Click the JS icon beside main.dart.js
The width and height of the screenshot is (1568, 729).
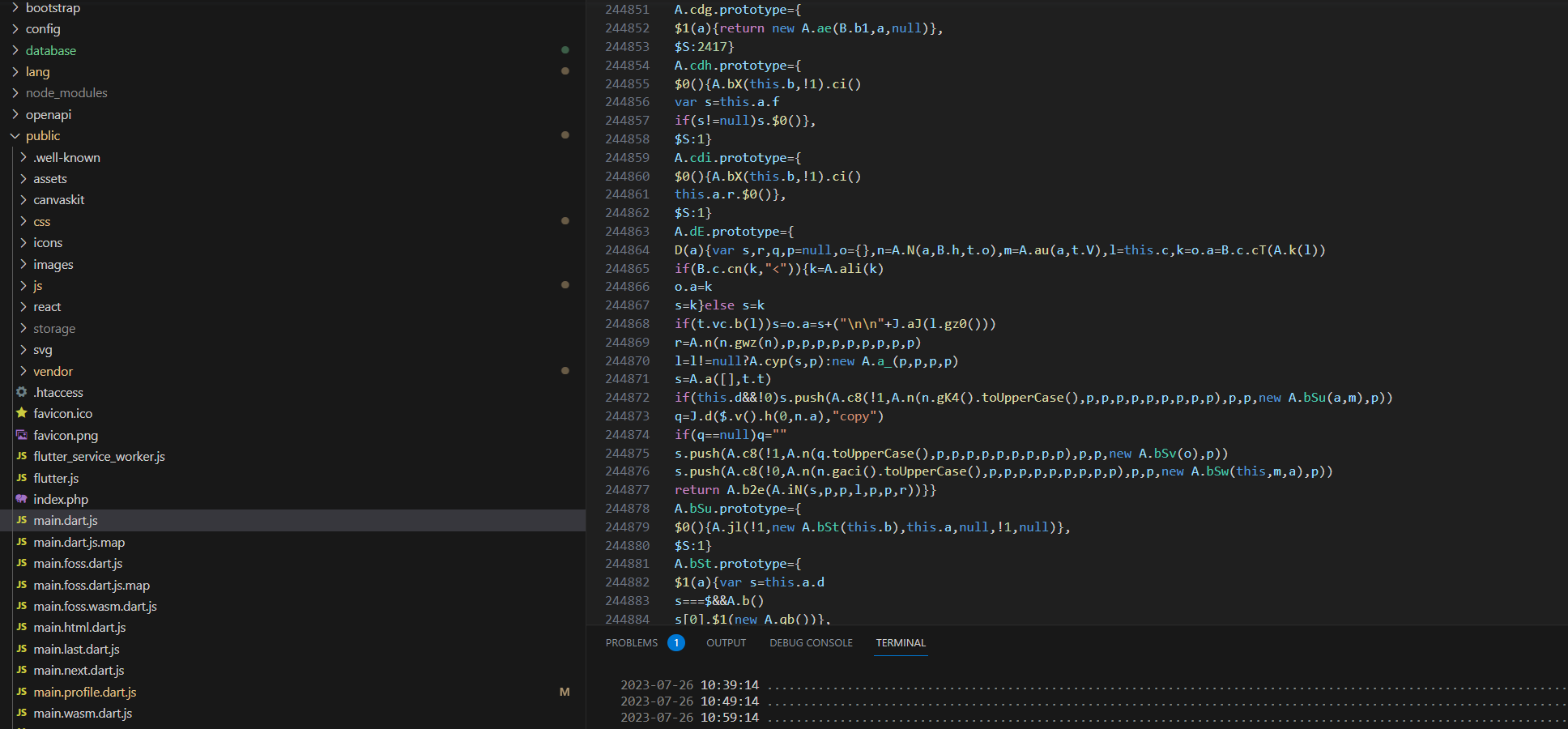coord(22,520)
